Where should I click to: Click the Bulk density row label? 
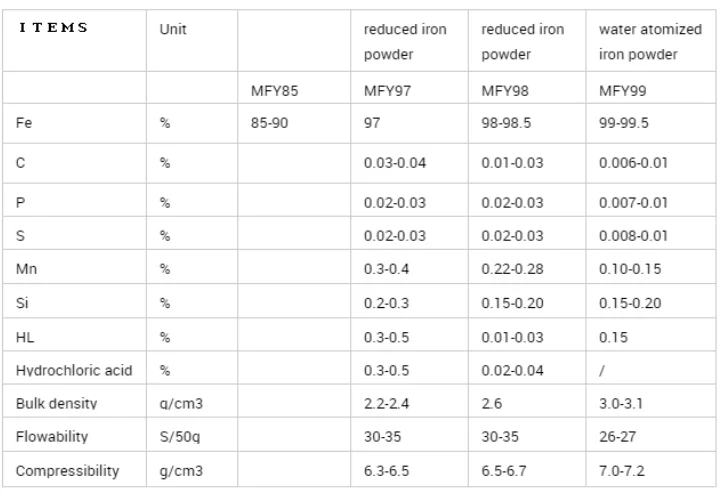tap(57, 404)
